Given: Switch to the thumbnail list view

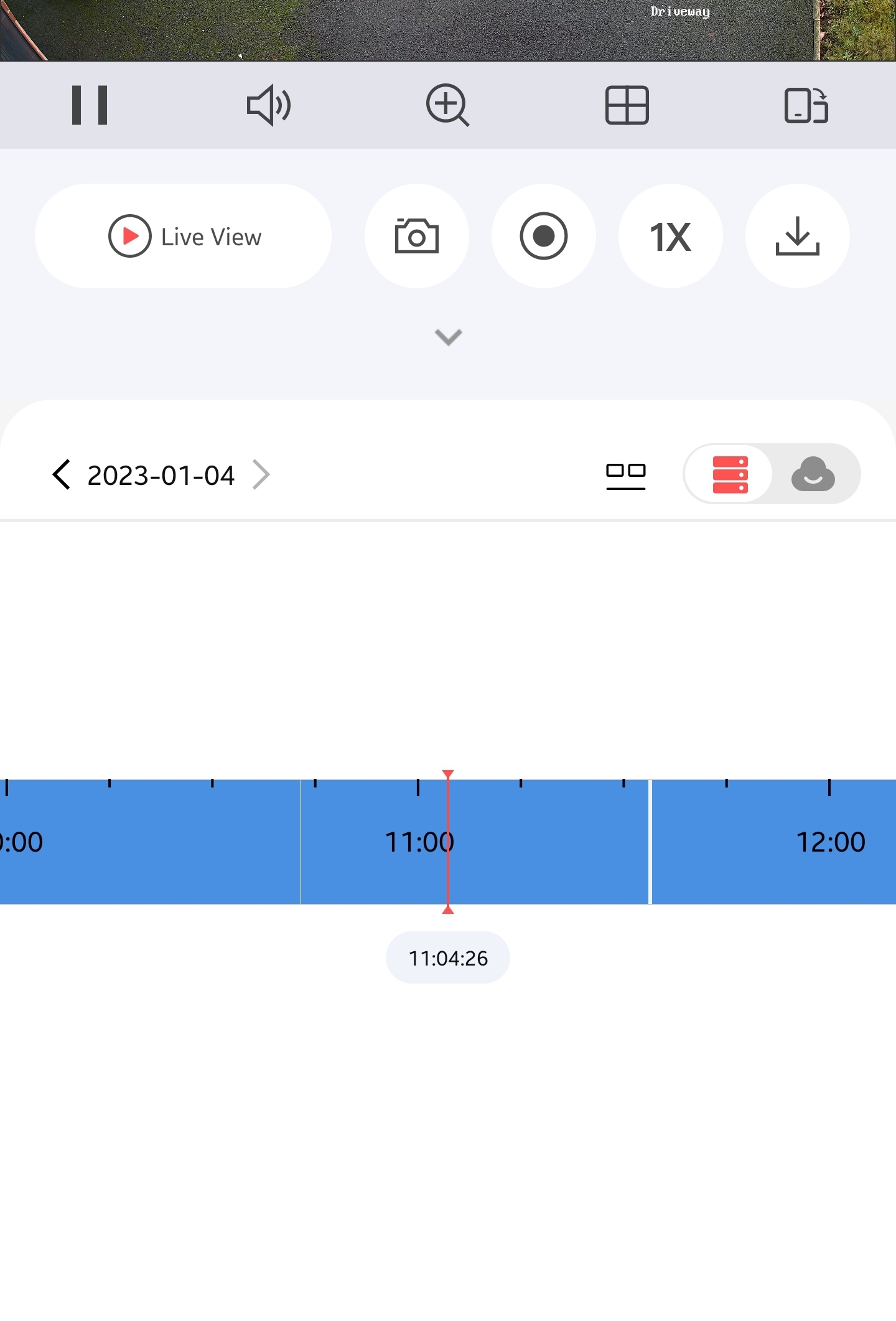Looking at the screenshot, I should [x=625, y=476].
